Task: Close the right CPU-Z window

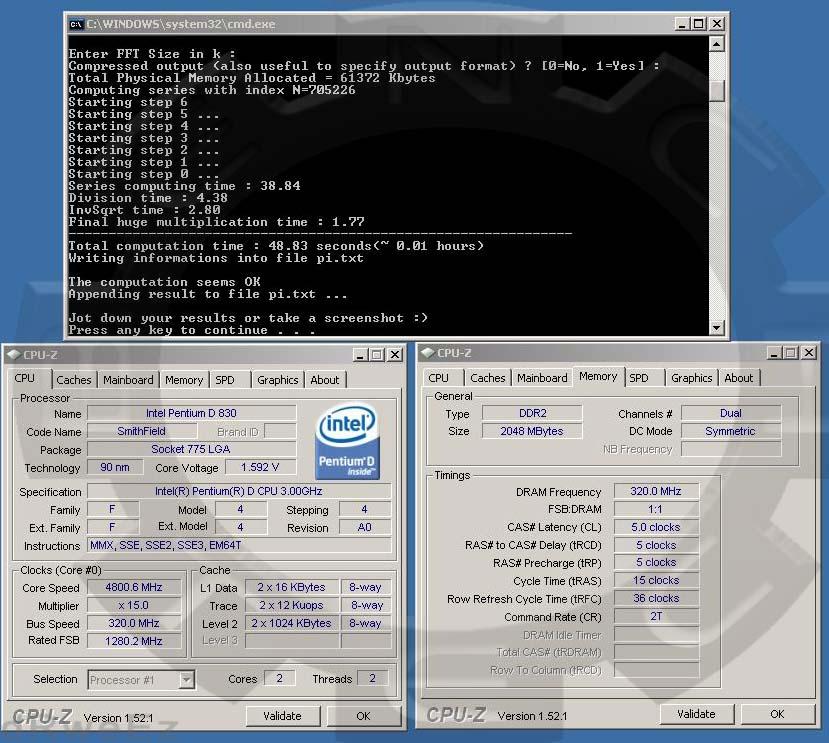Action: [x=808, y=353]
